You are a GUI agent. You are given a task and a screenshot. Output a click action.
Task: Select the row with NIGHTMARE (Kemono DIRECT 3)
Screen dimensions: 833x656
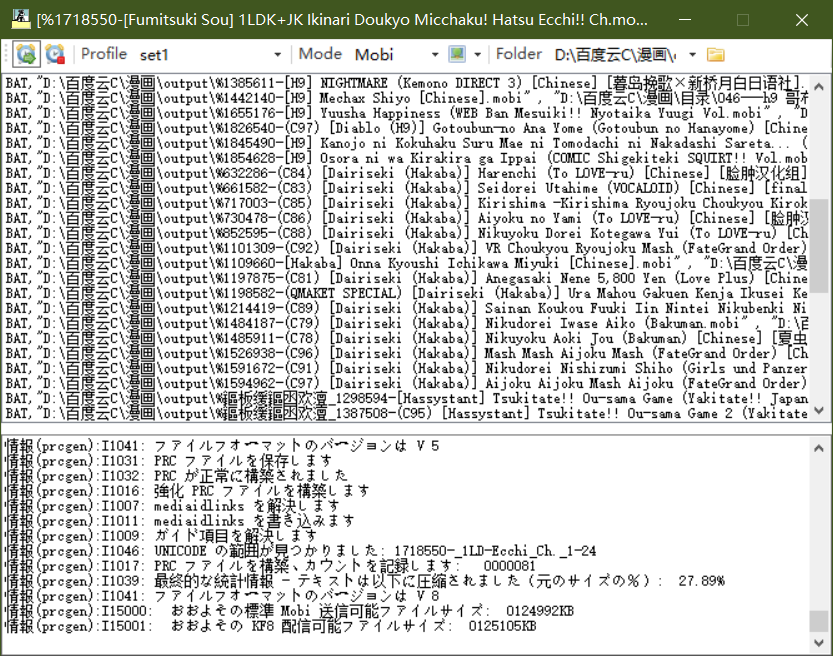(x=406, y=83)
